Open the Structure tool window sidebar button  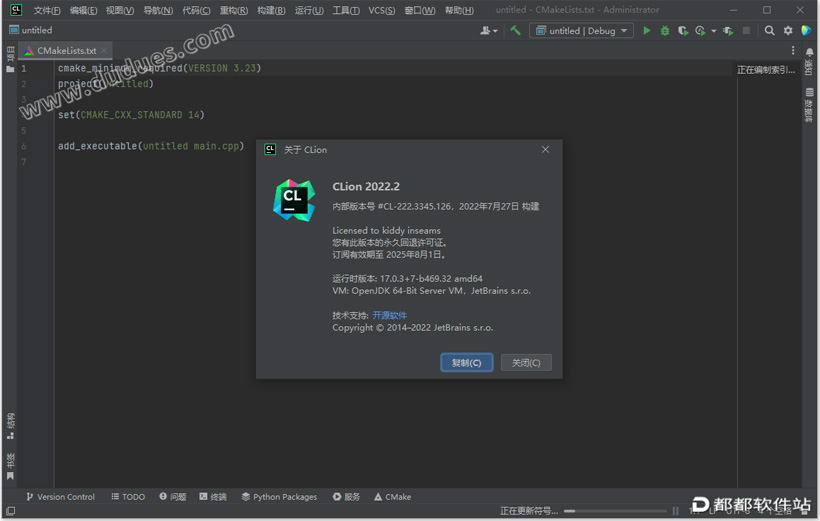pos(10,426)
